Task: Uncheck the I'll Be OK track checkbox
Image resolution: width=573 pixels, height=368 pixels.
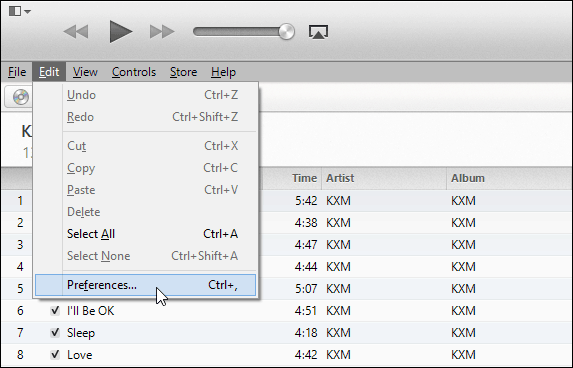Action: click(55, 311)
